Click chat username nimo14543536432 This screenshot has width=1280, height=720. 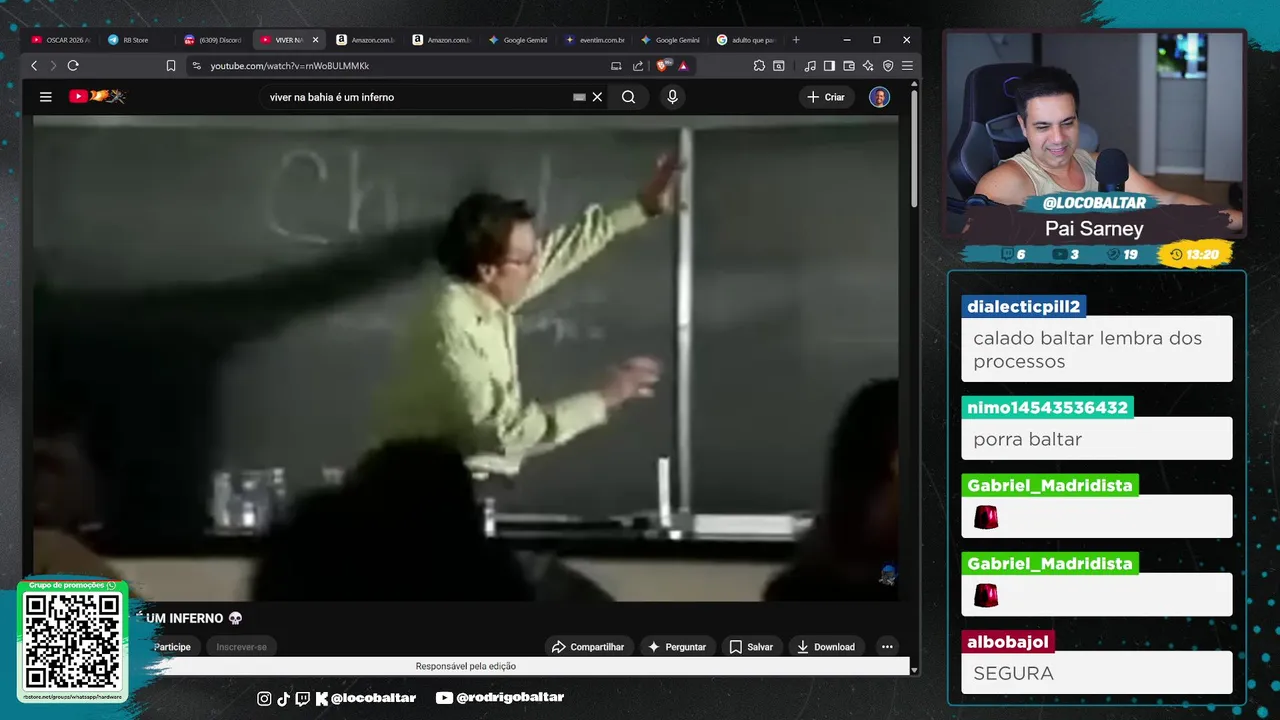point(1047,408)
